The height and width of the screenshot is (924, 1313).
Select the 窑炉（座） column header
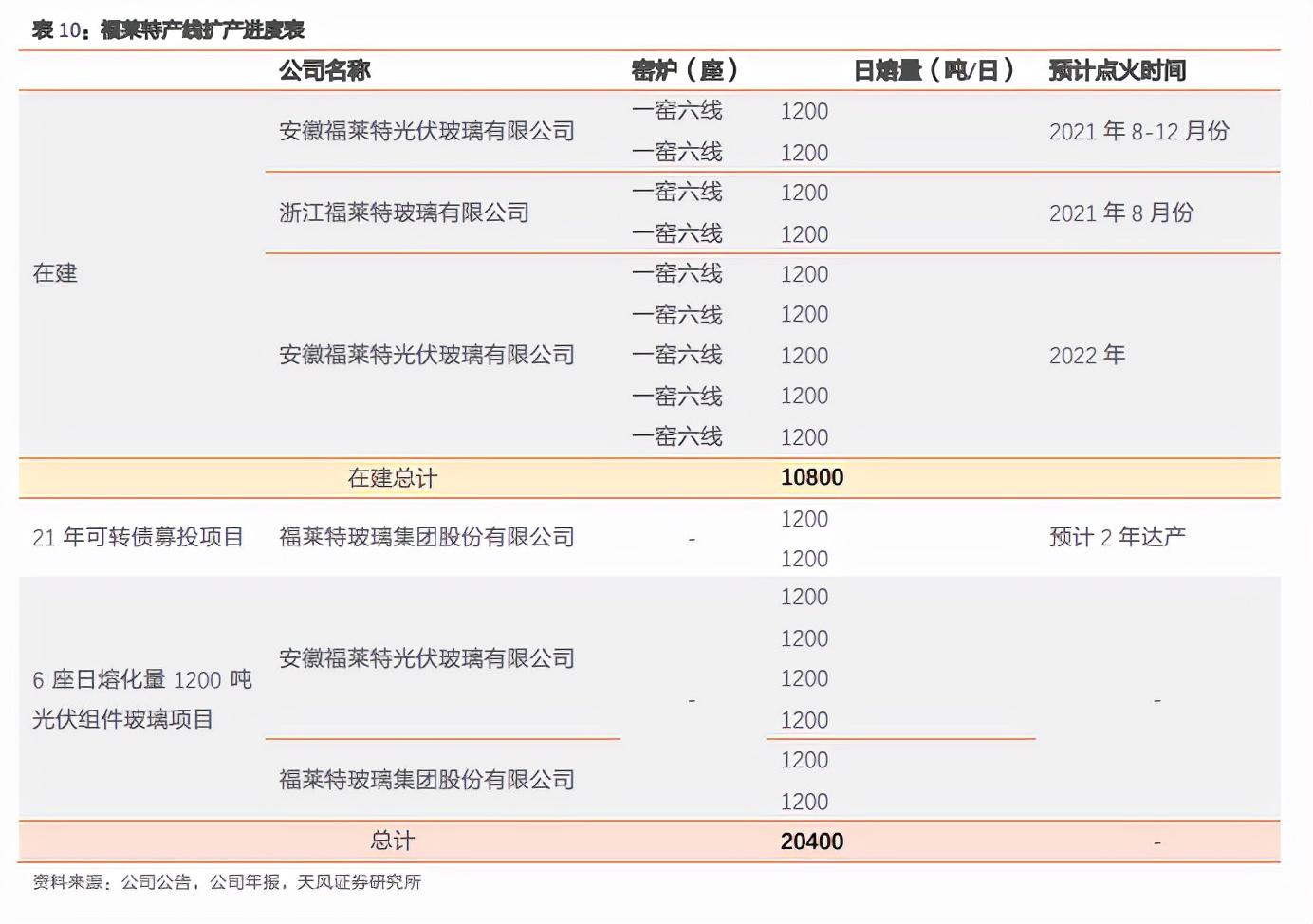(684, 70)
